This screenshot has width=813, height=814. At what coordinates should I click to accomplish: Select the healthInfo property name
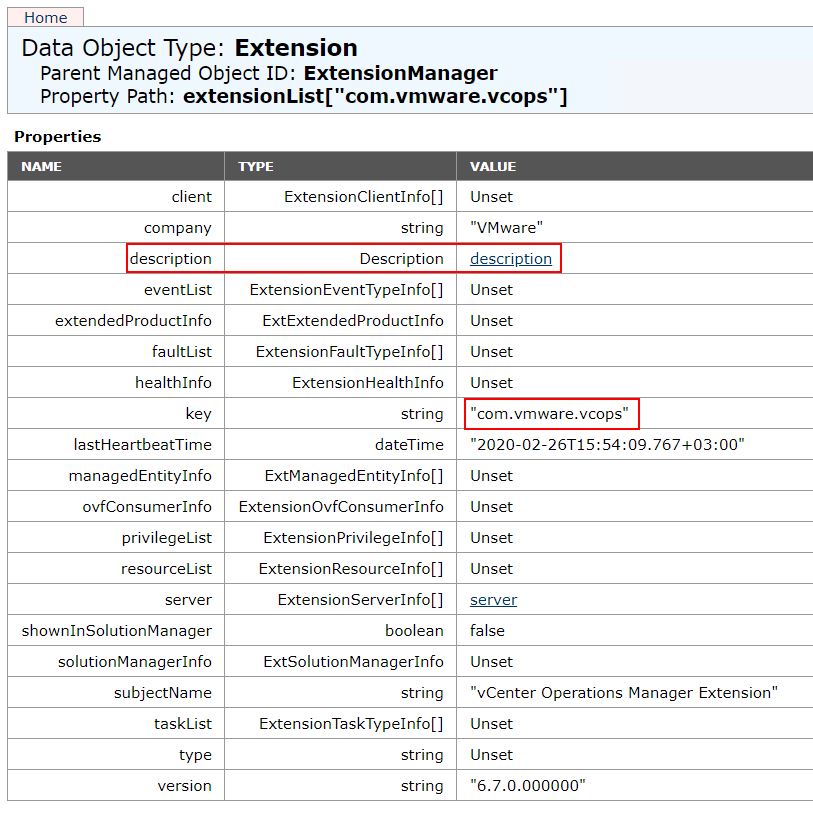coord(173,383)
